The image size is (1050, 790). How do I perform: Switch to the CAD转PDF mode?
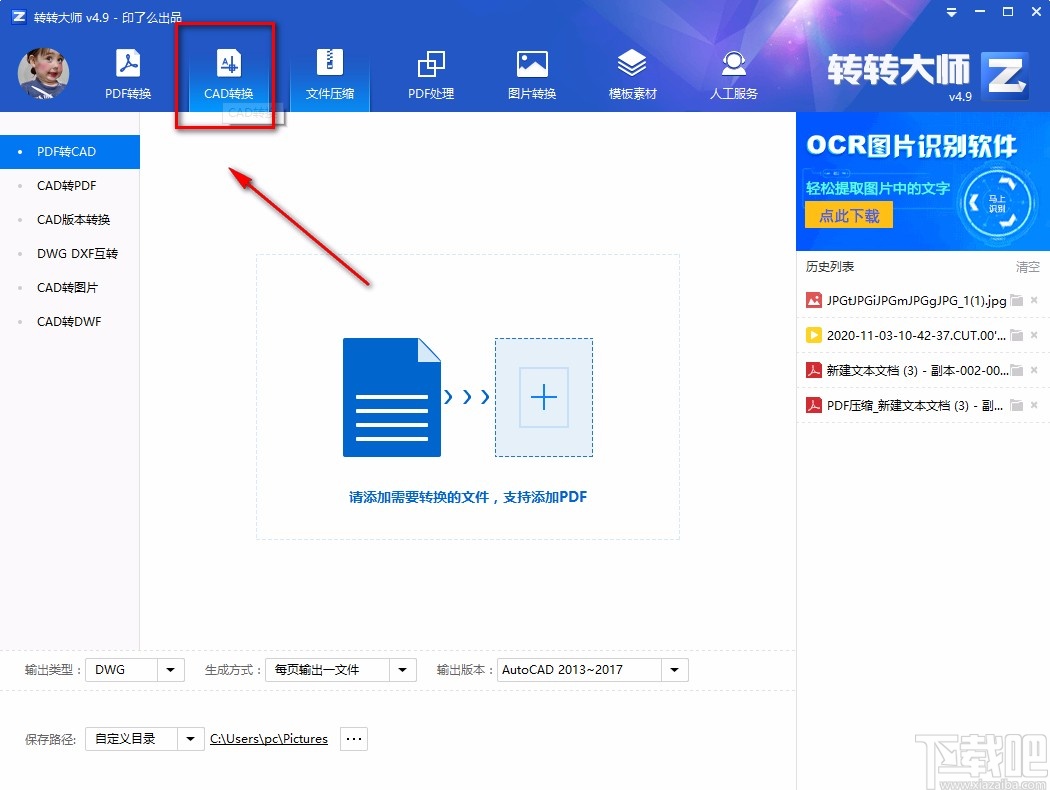[66, 185]
